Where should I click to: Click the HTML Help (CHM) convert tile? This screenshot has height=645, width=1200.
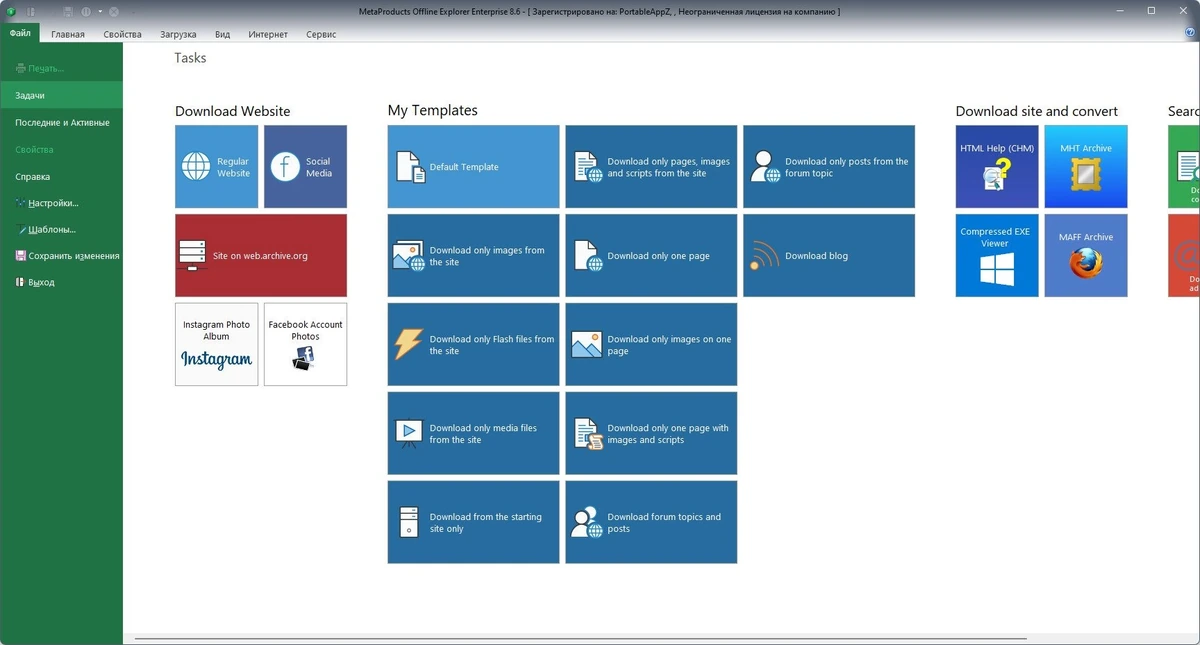coord(997,167)
